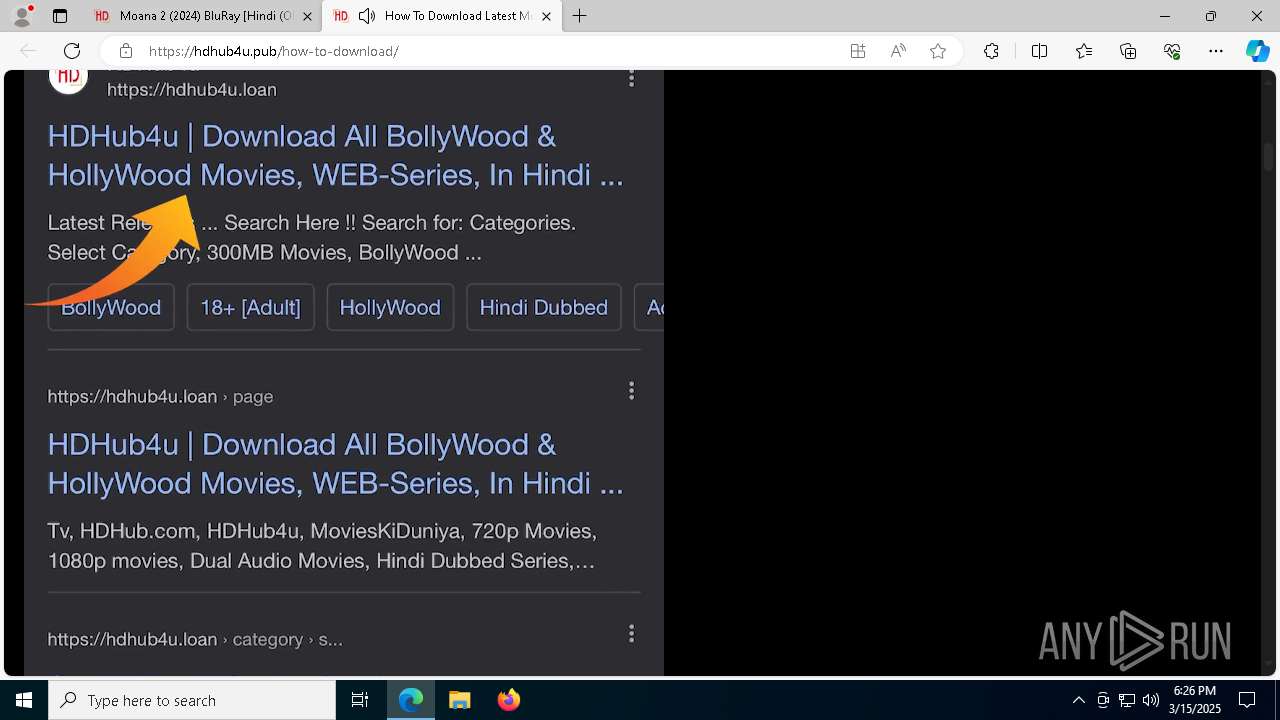This screenshot has height=720, width=1280.
Task: Select the 18+ [Adult] chip
Action: click(x=250, y=307)
